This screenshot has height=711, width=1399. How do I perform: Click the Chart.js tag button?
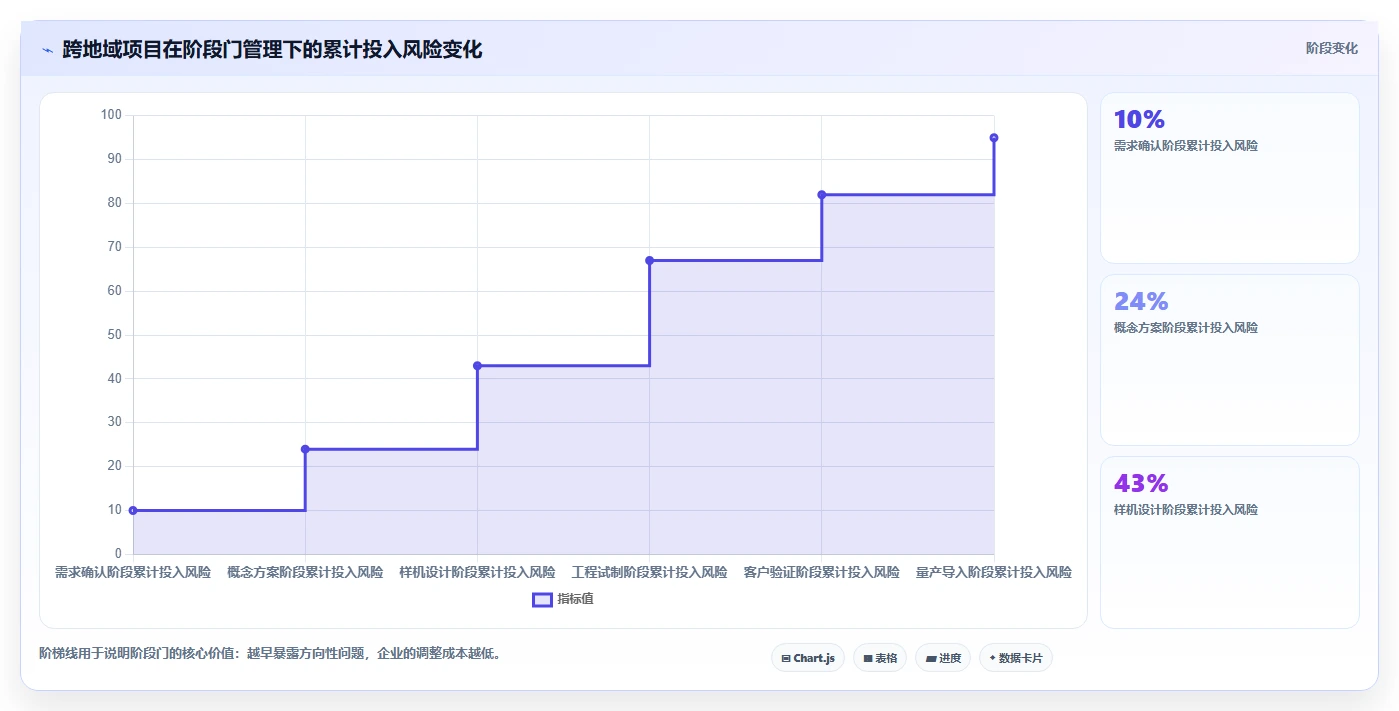click(x=808, y=658)
